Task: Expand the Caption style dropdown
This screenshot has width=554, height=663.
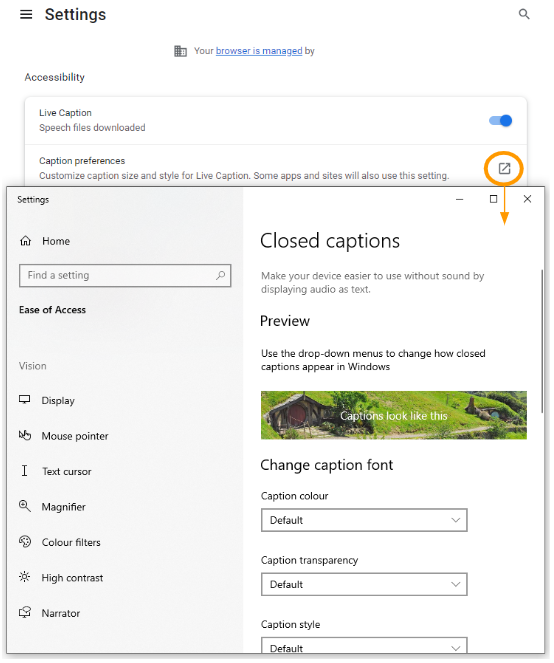Action: [364, 646]
